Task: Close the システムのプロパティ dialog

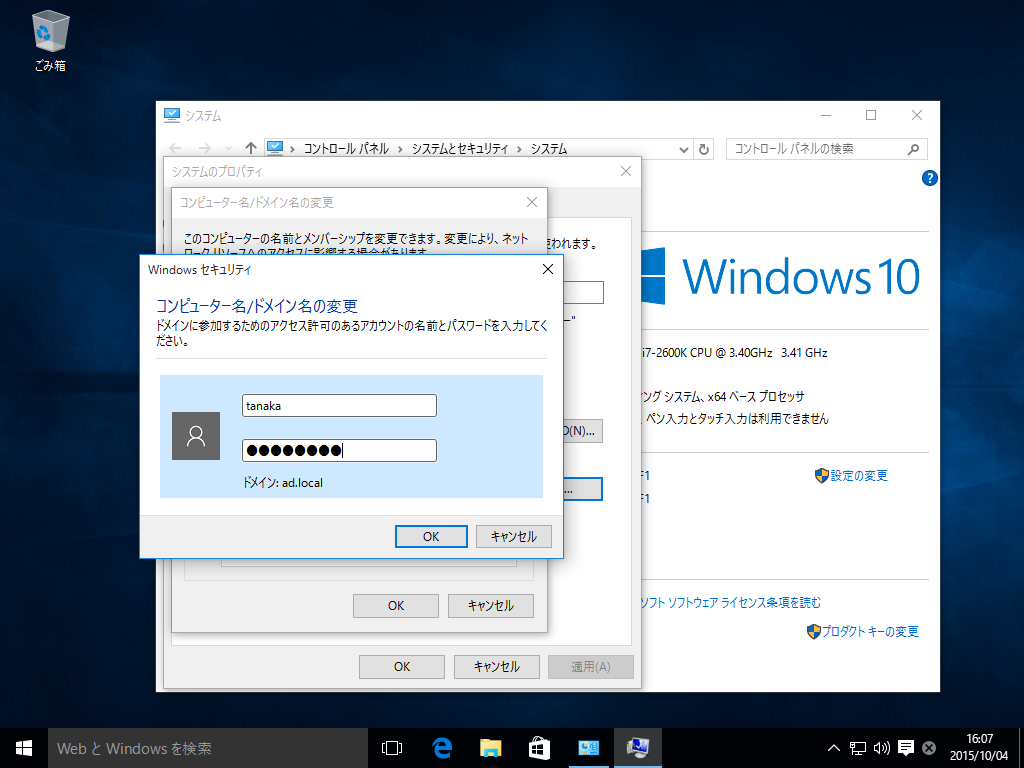Action: point(626,171)
